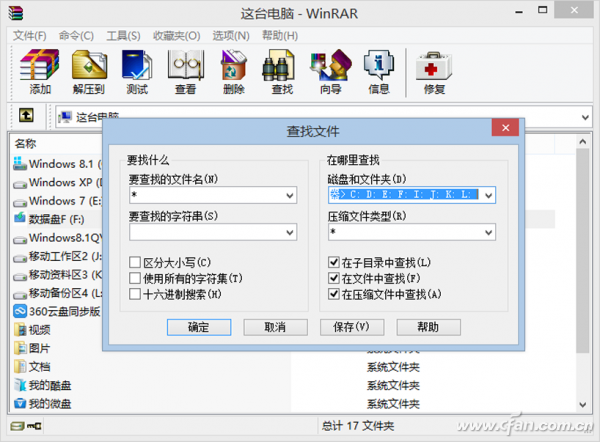
Task: Click the file list vertical scrollbar thumb
Action: pyautogui.click(x=583, y=251)
